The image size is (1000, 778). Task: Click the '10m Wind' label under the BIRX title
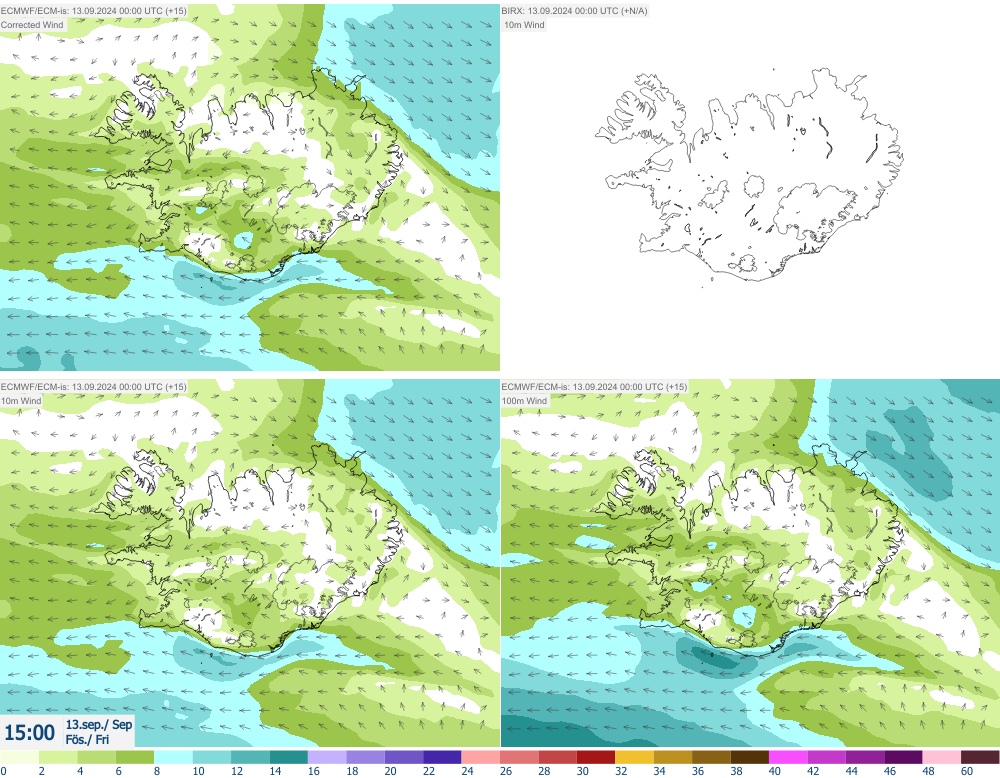[x=524, y=25]
